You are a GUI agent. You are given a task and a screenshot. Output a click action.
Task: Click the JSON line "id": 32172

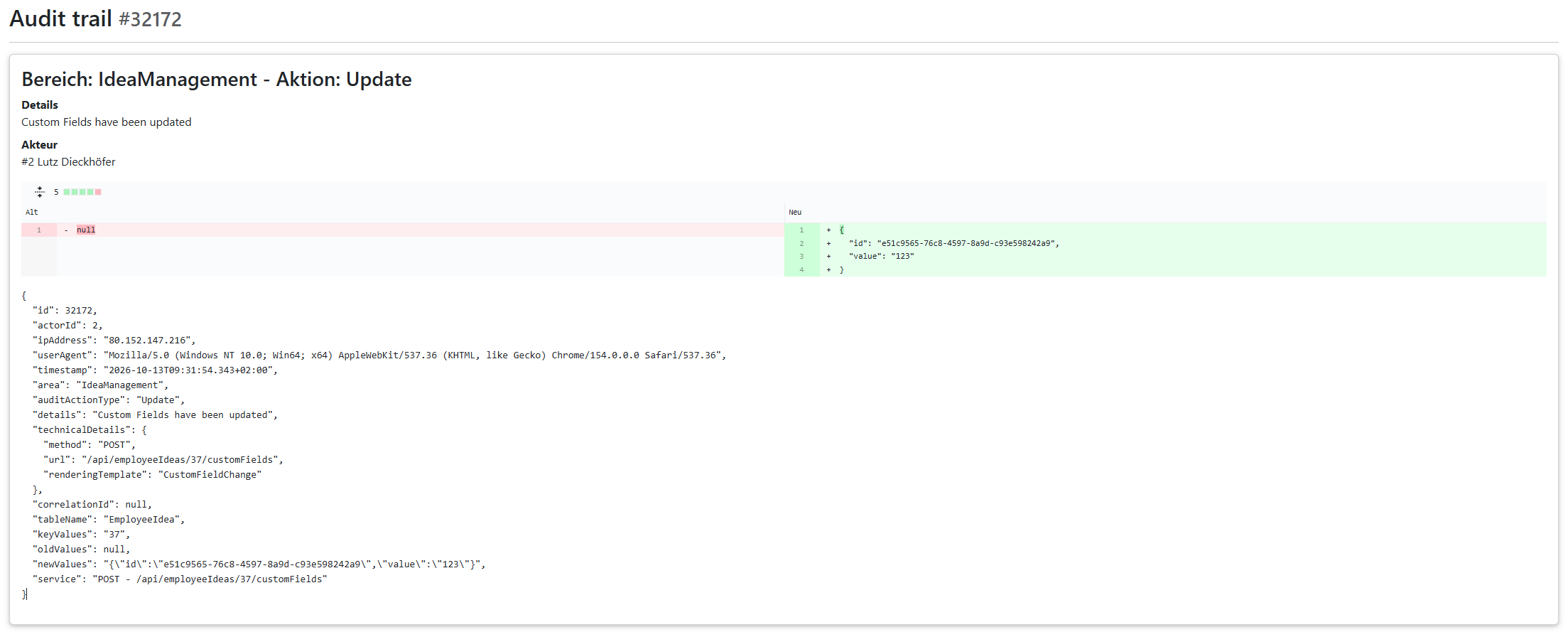65,311
